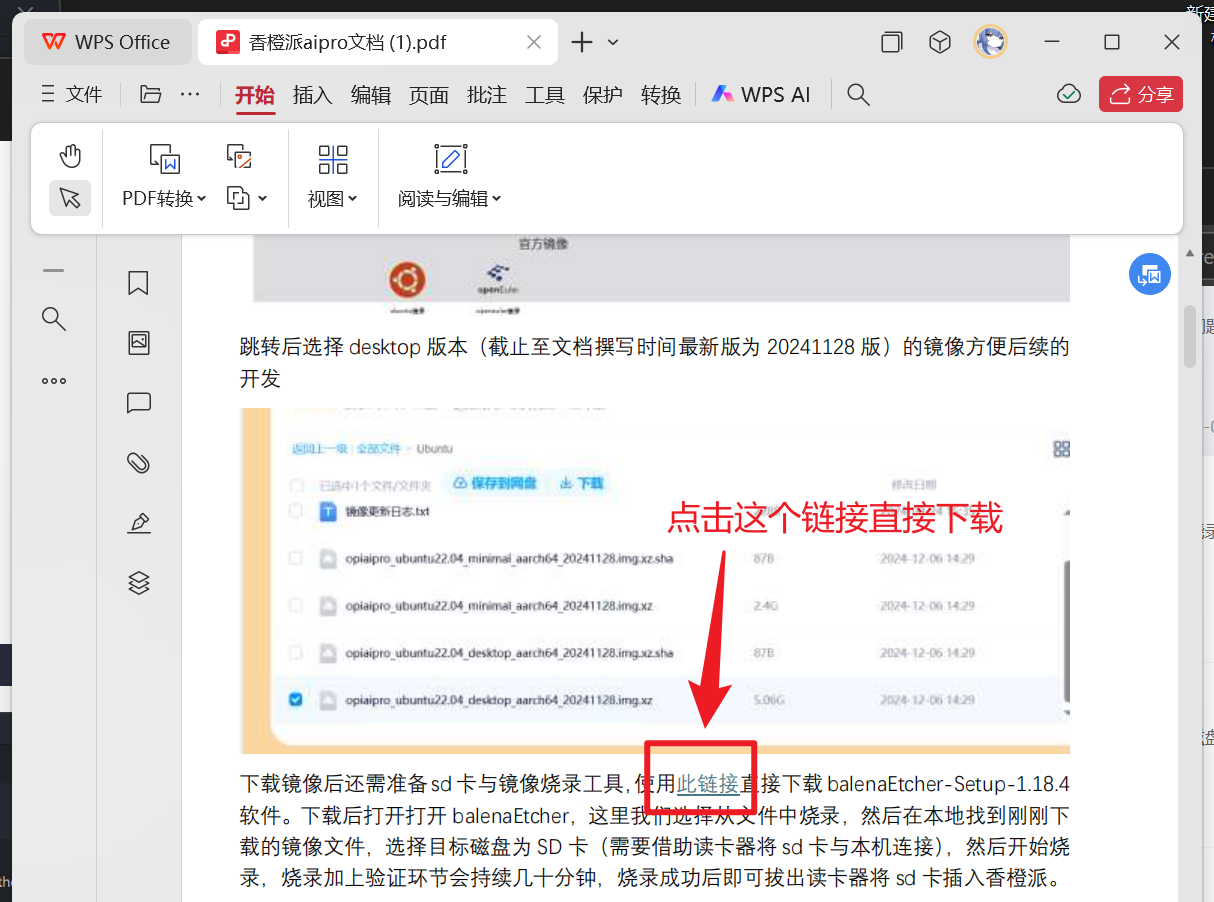The height and width of the screenshot is (902, 1214).
Task: Click the ribbon search magnifier icon
Action: (858, 95)
